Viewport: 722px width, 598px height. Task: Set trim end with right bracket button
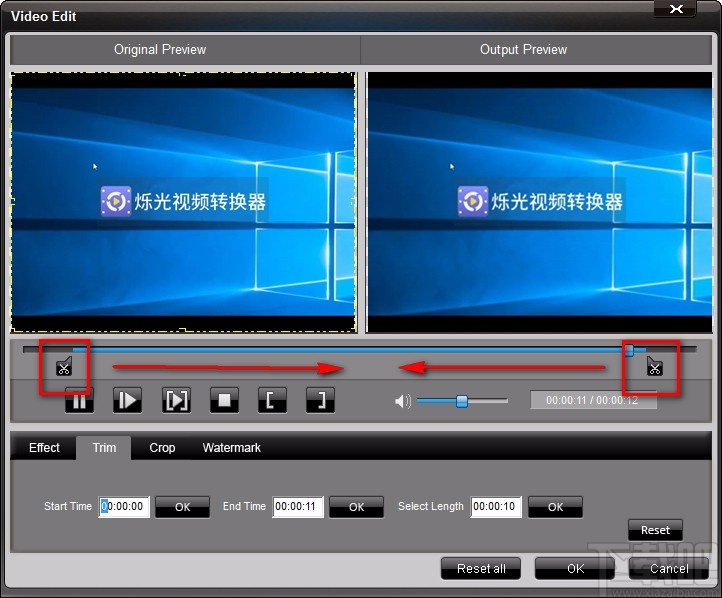point(320,400)
